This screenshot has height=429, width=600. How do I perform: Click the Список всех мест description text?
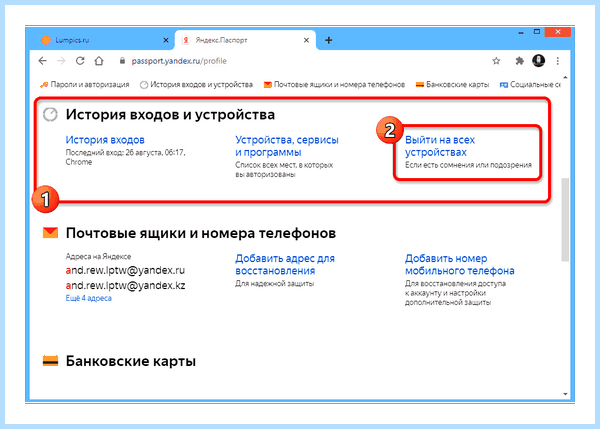284,170
